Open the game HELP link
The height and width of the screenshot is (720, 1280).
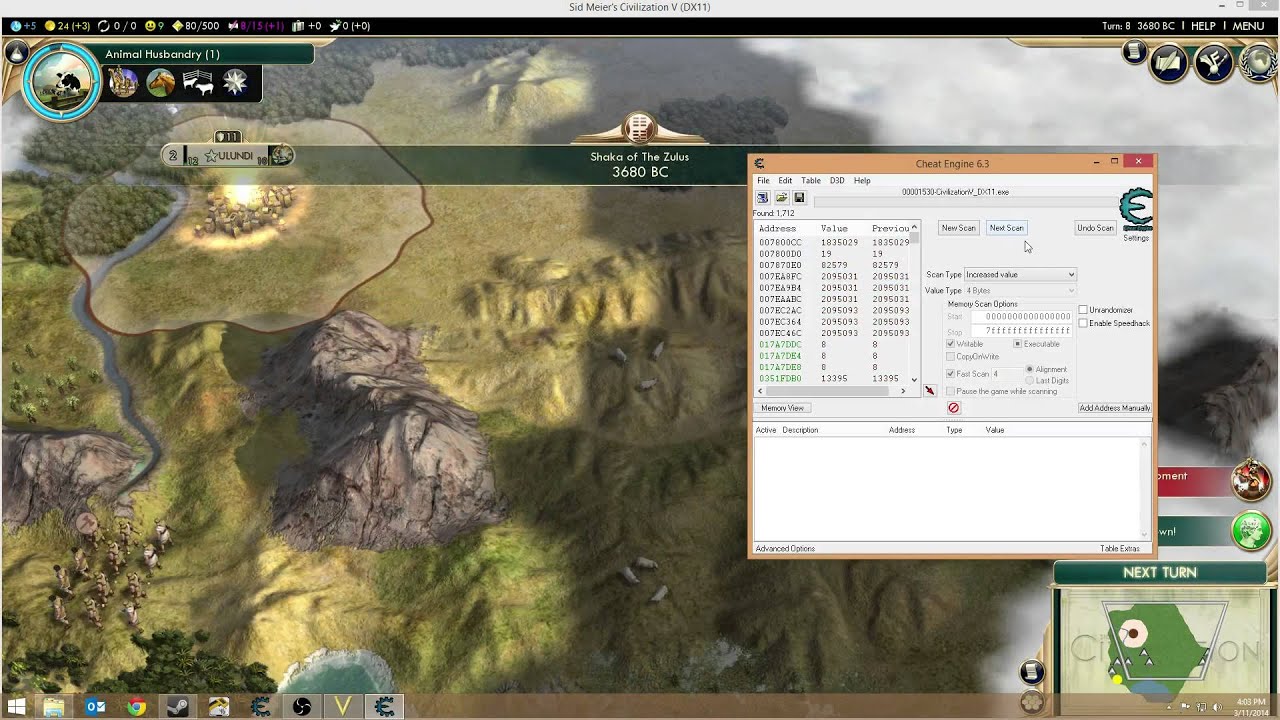(1203, 26)
